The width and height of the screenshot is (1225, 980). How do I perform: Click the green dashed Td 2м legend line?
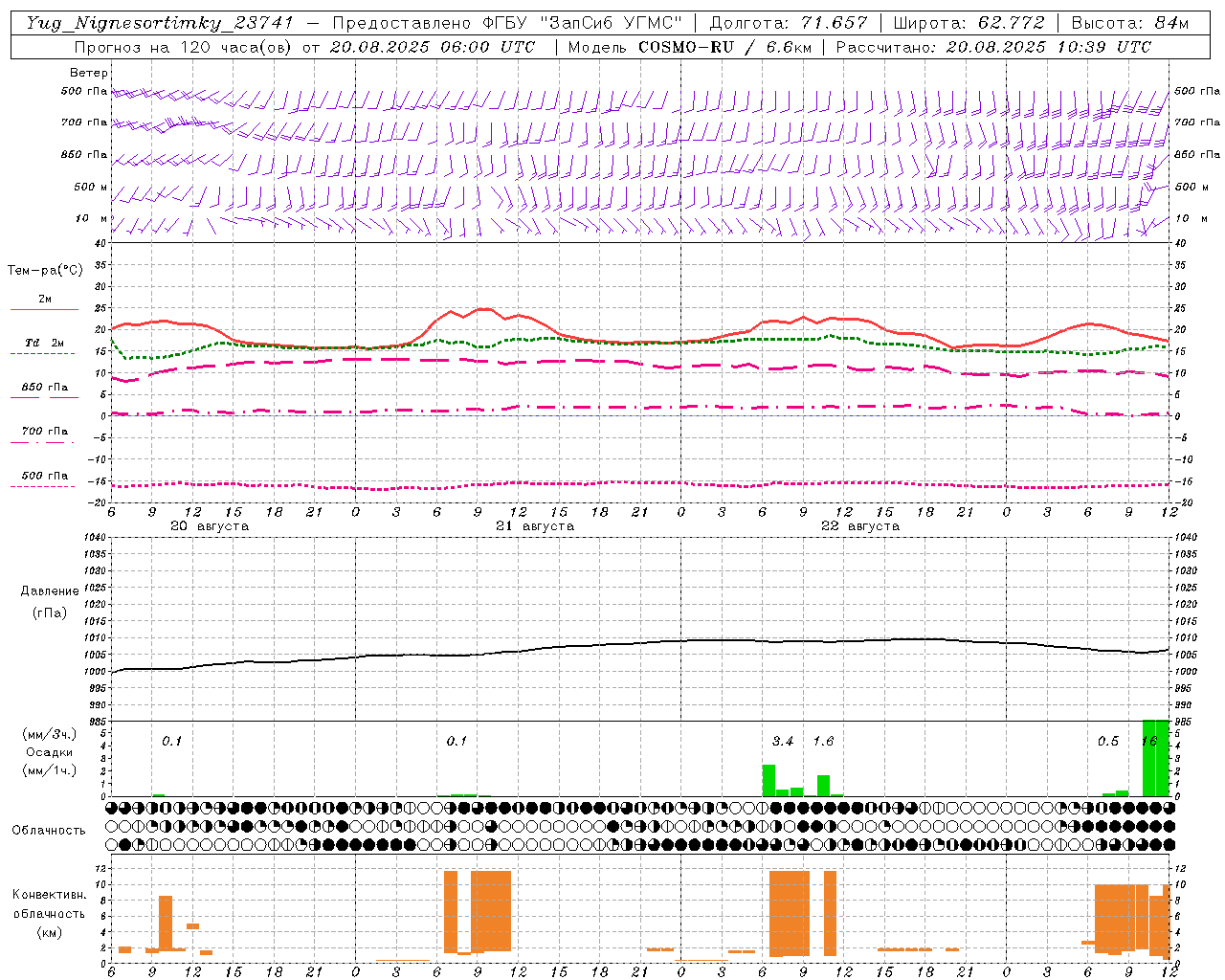(x=42, y=353)
